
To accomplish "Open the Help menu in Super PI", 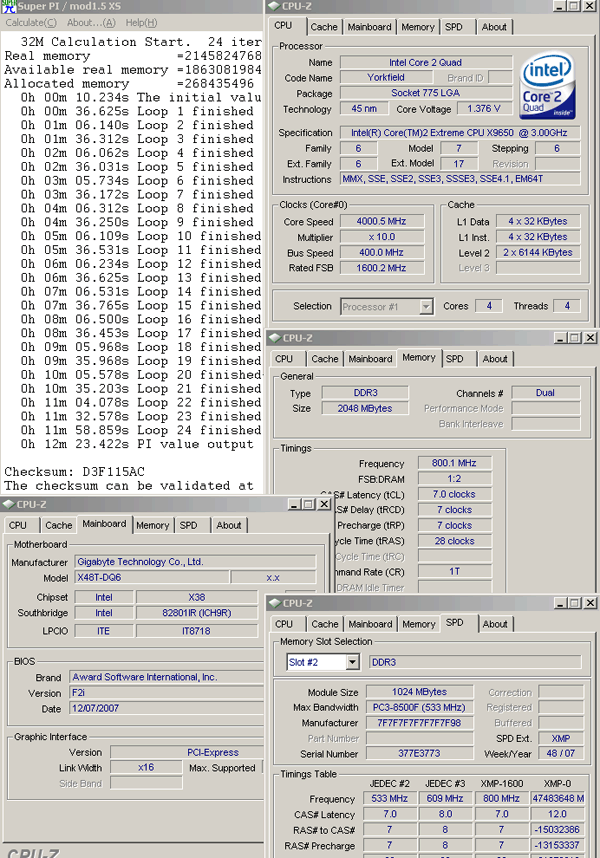I will 141,23.
